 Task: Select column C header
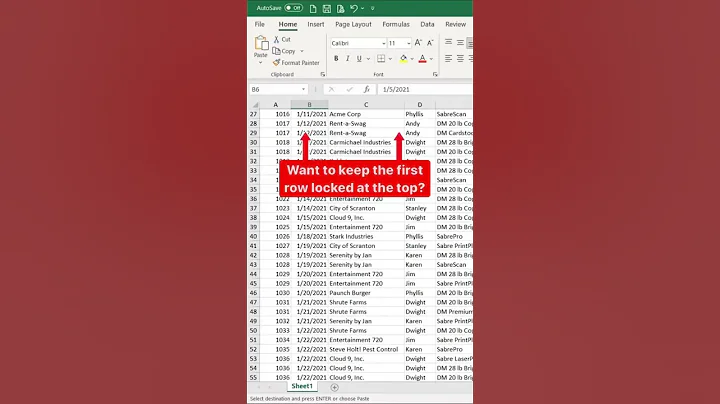pos(366,105)
